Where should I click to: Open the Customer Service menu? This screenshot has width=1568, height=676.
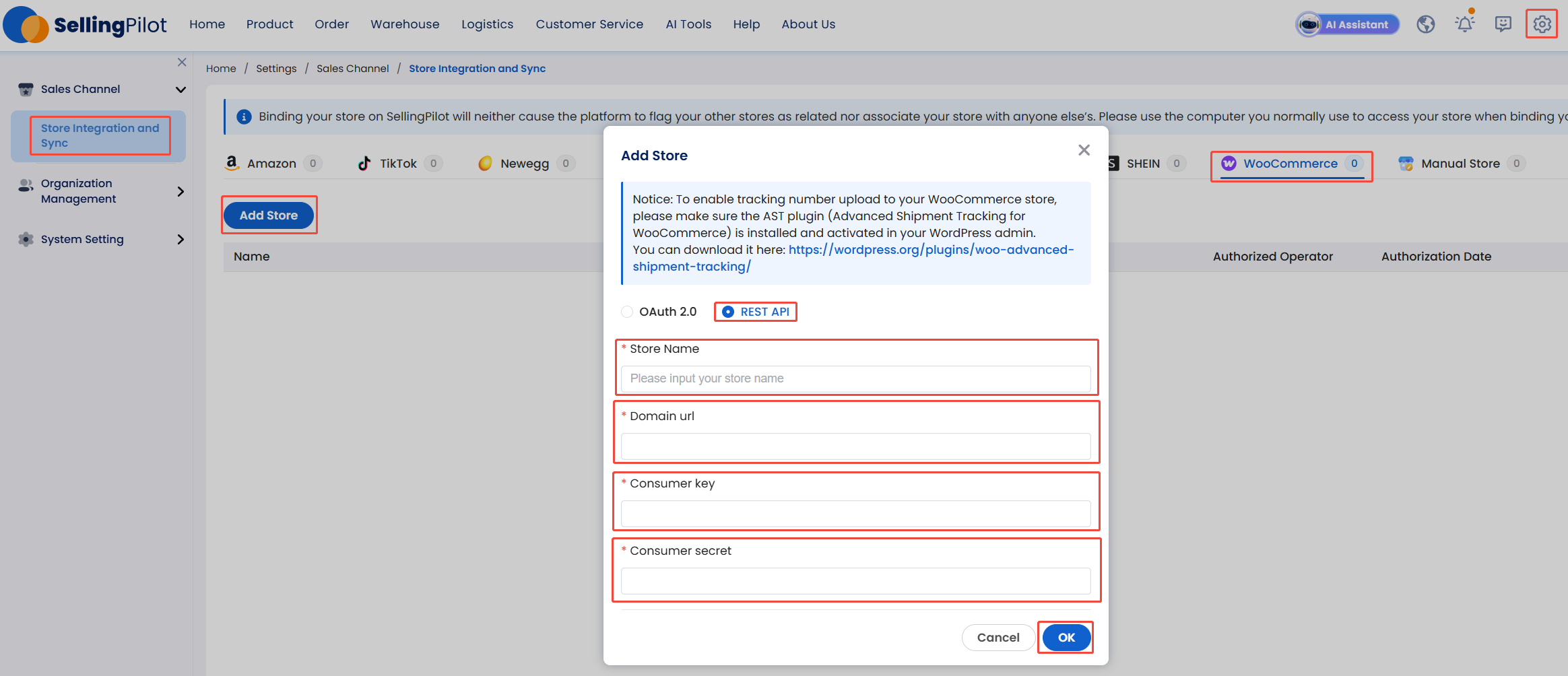point(589,24)
